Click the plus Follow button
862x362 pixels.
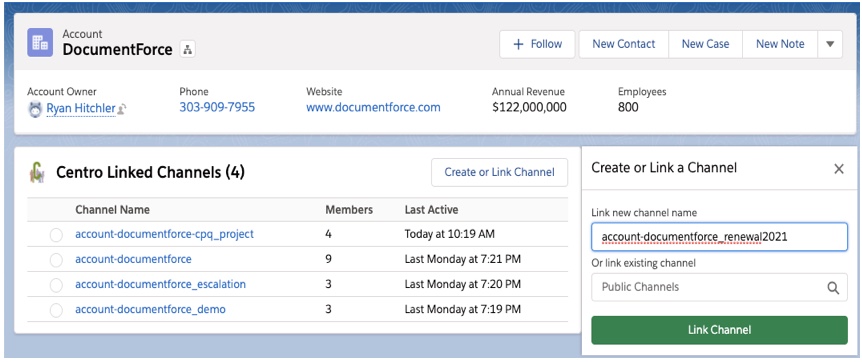coord(537,44)
